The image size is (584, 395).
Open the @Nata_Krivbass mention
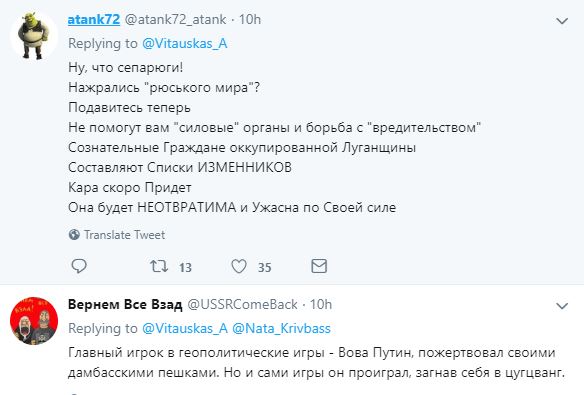coord(281,328)
